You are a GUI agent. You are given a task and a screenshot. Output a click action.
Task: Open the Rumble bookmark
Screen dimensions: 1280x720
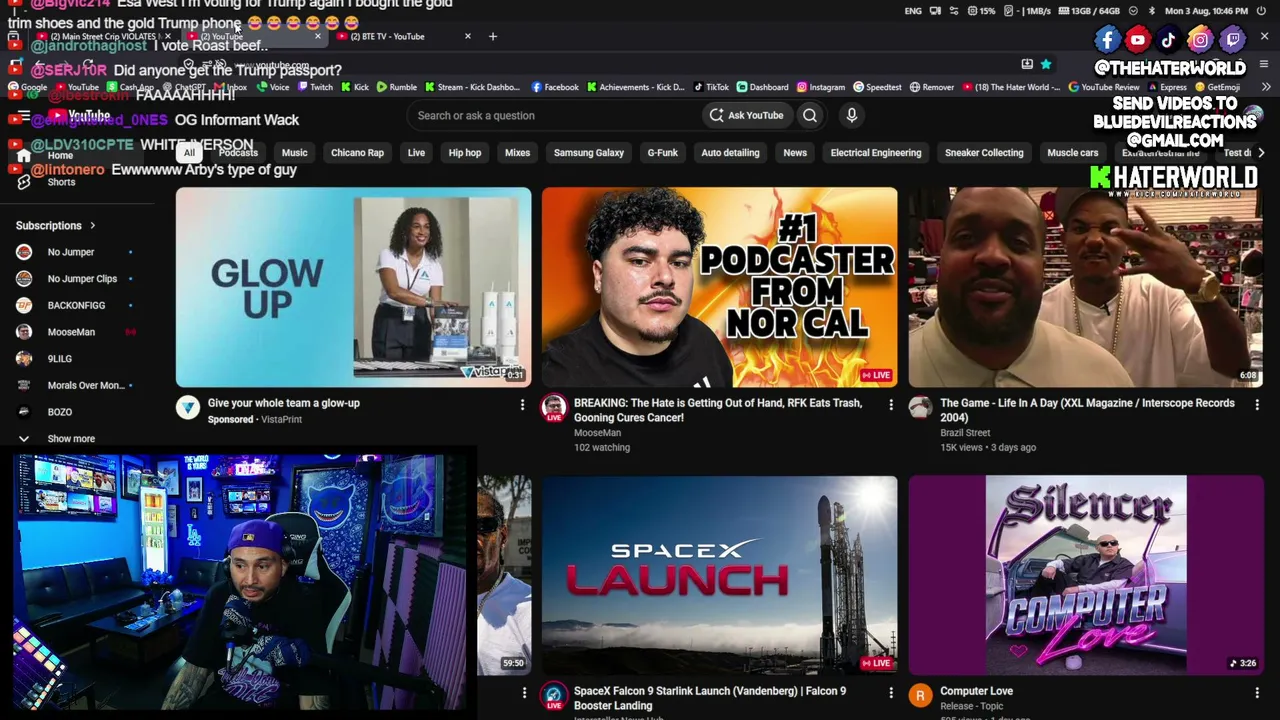tap(396, 87)
